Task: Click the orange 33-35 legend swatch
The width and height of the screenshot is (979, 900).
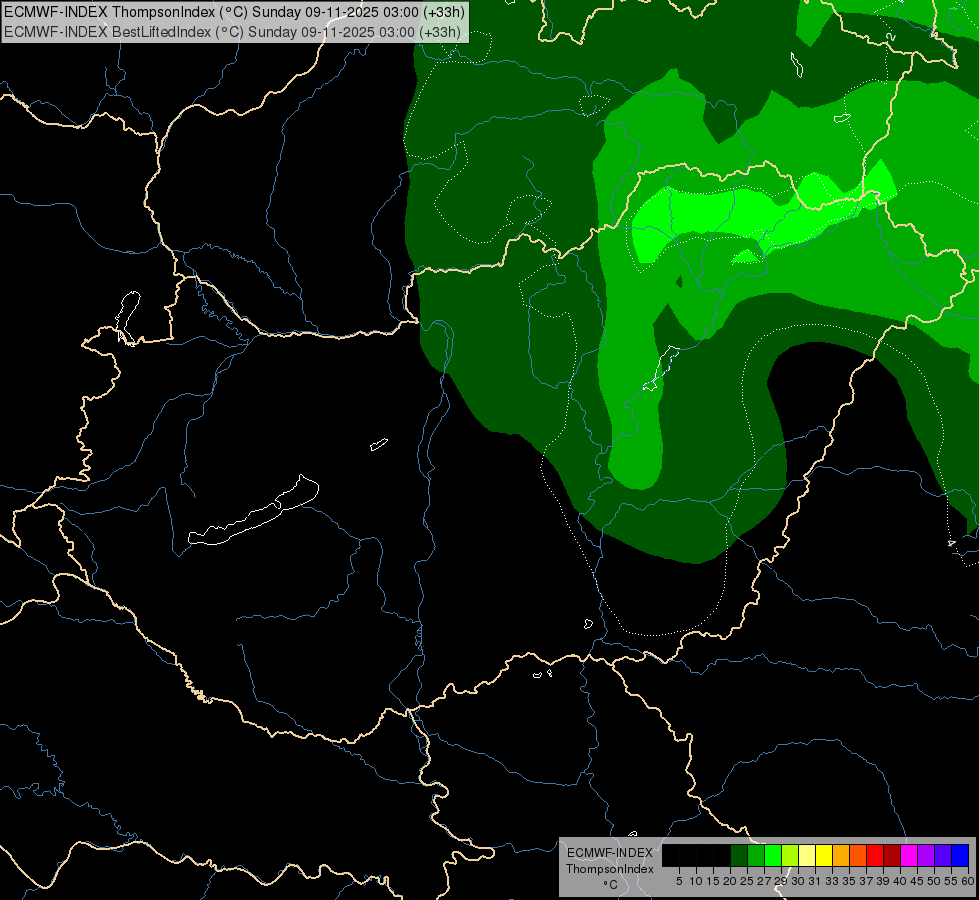Action: click(x=840, y=855)
